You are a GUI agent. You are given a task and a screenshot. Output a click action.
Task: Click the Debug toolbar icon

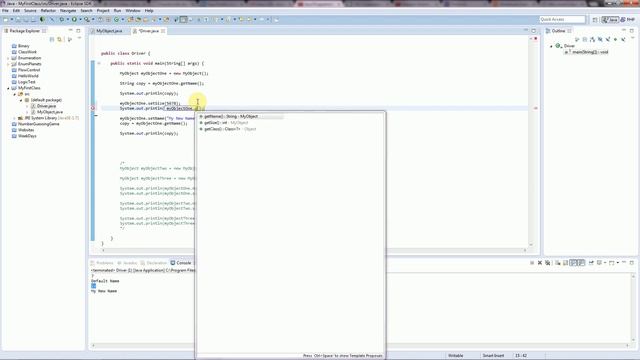[62, 20]
